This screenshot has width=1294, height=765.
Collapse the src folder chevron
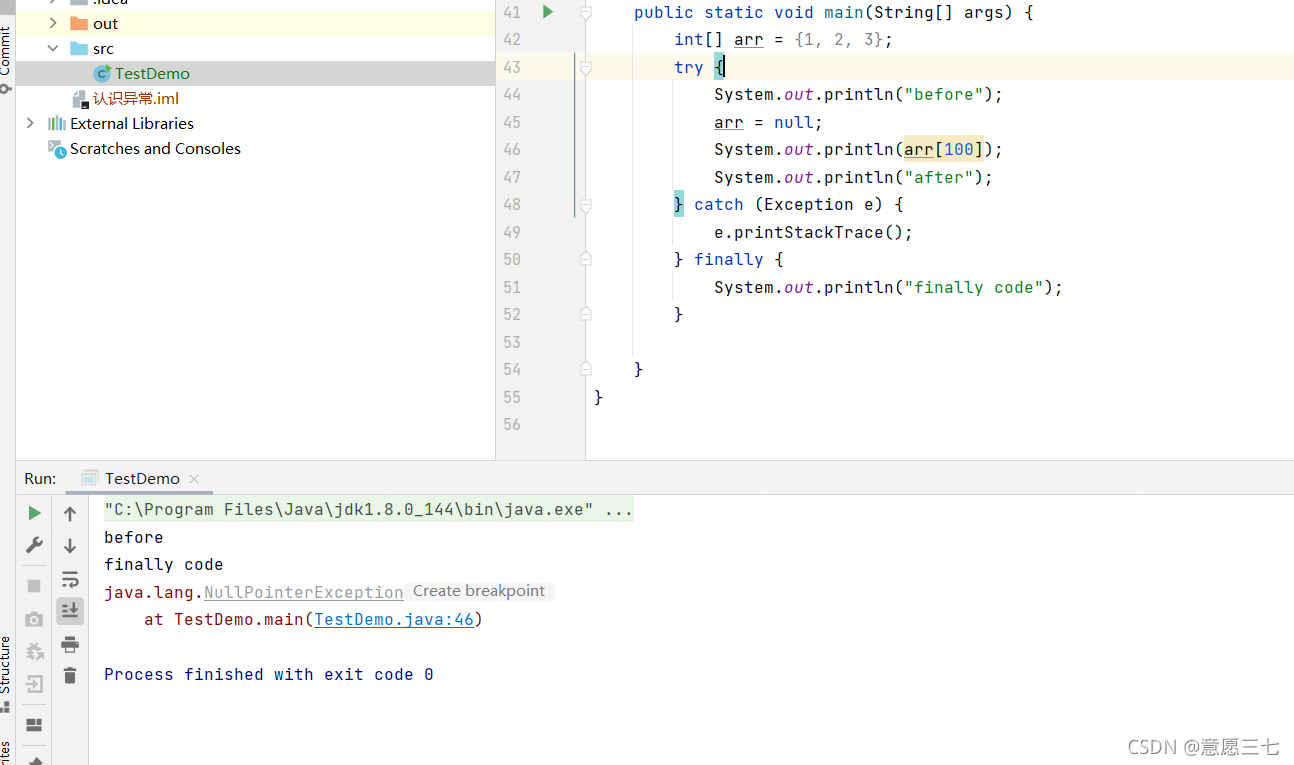click(x=53, y=48)
